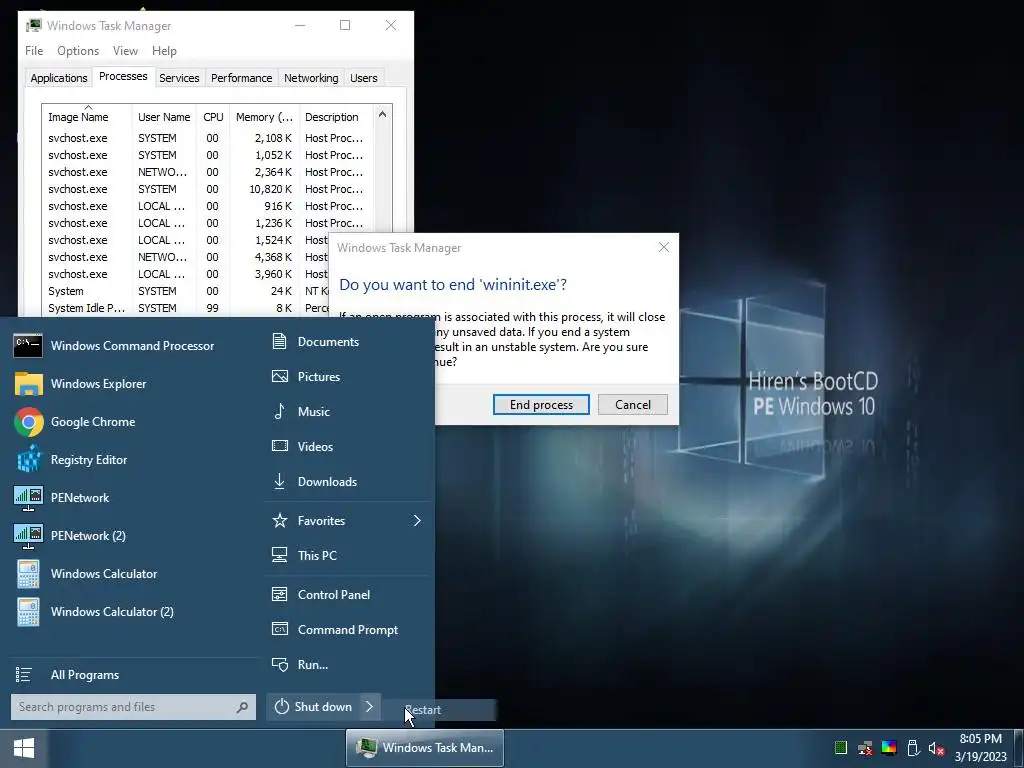Screen dimensions: 1024x768
Task: Select Restart from shut down submenu
Action: tap(440, 710)
